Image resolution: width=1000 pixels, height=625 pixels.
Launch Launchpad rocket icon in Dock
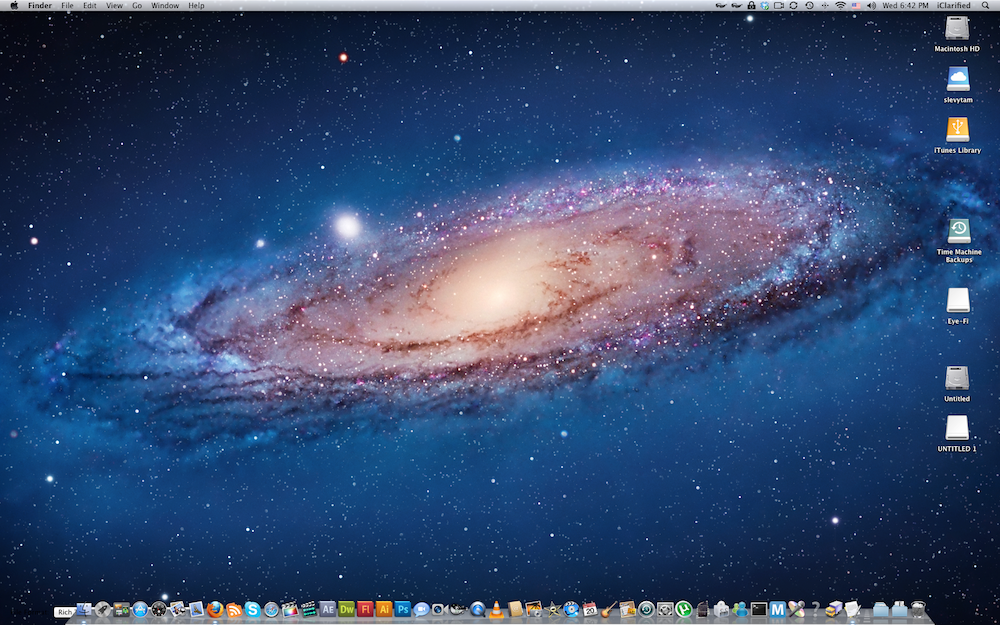click(102, 609)
